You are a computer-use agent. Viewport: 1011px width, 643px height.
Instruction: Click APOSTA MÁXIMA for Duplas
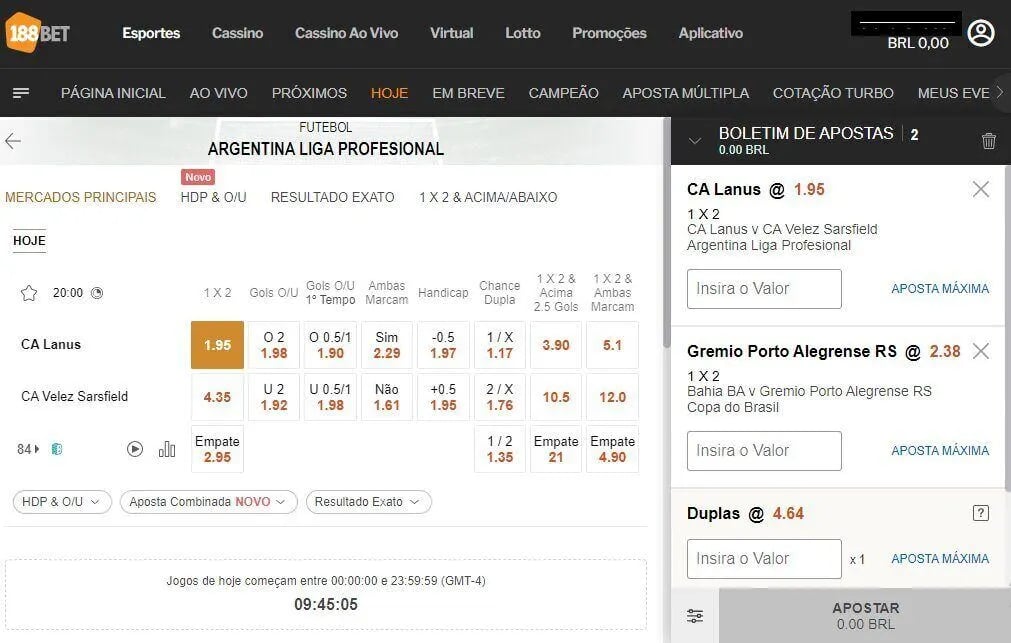click(940, 559)
